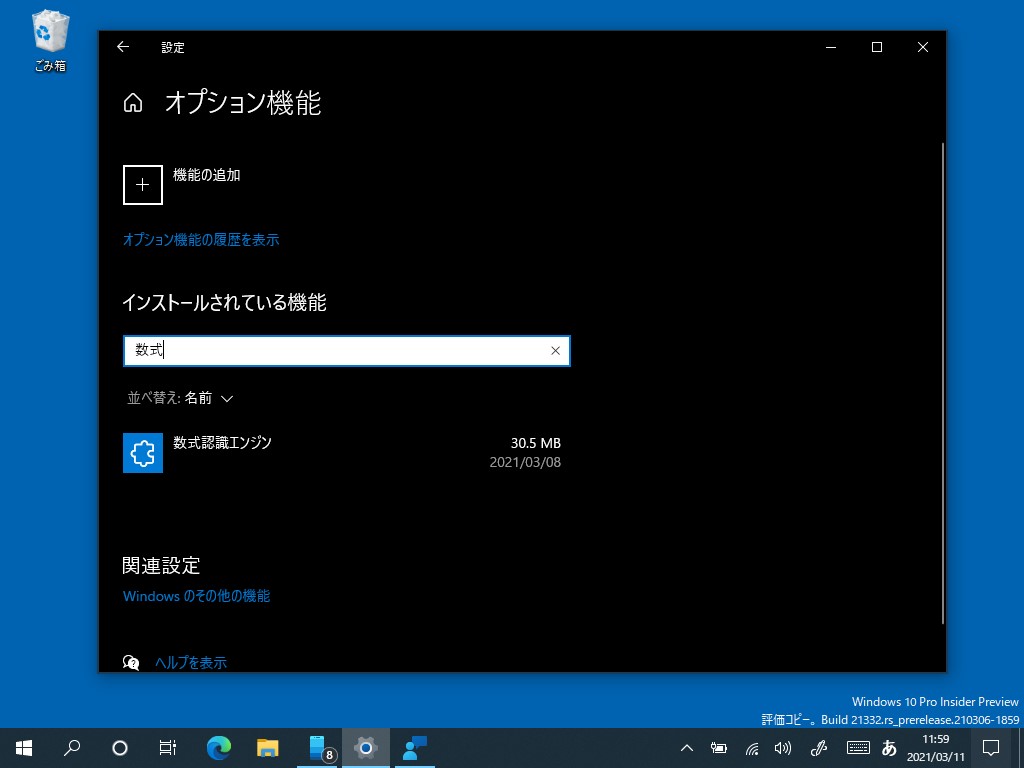1024x768 pixels.
Task: Click the back arrow in Settings
Action: (123, 47)
